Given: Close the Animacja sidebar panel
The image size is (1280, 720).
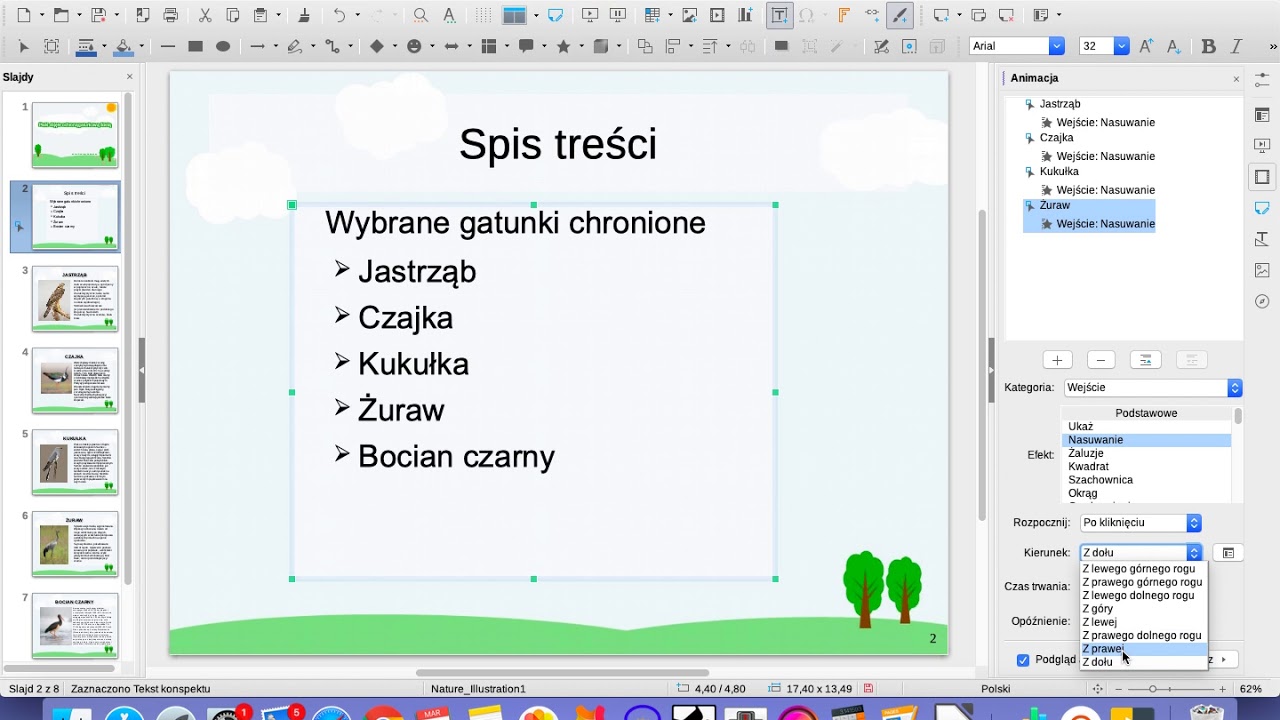Looking at the screenshot, I should (1236, 78).
